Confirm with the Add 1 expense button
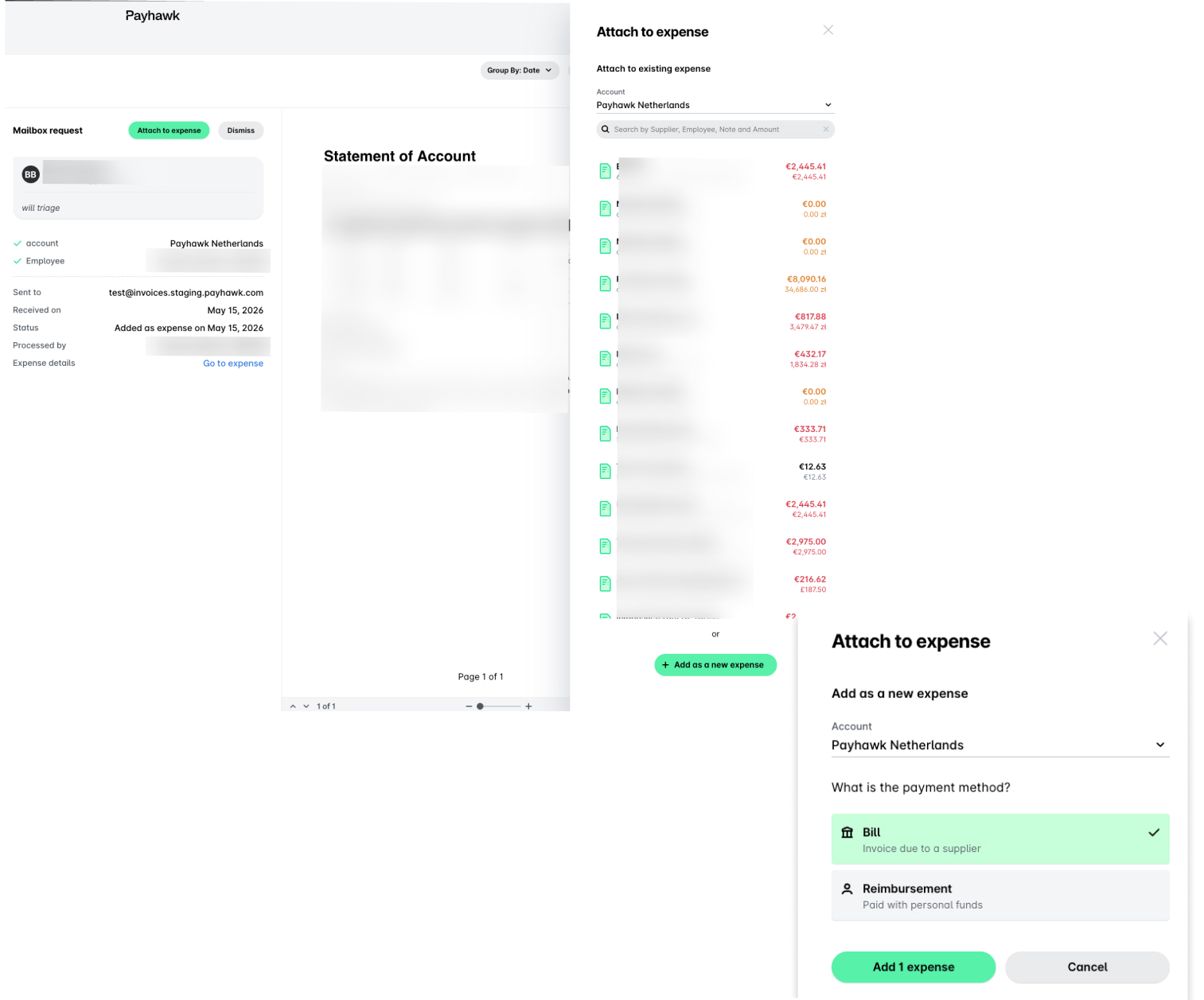Screen dimensions: 1204x1000 coord(914,967)
